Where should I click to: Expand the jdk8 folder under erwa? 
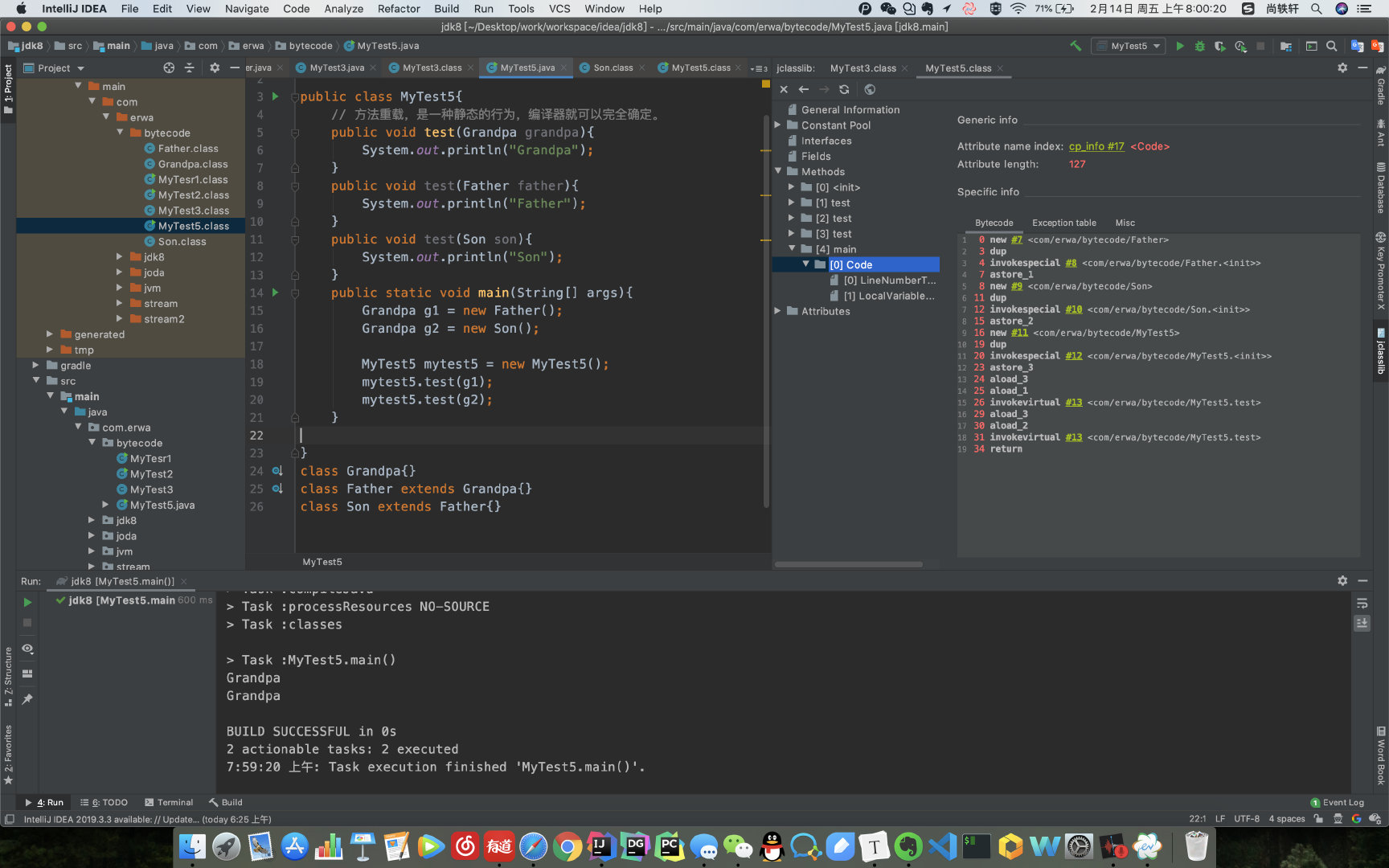pyautogui.click(x=120, y=257)
